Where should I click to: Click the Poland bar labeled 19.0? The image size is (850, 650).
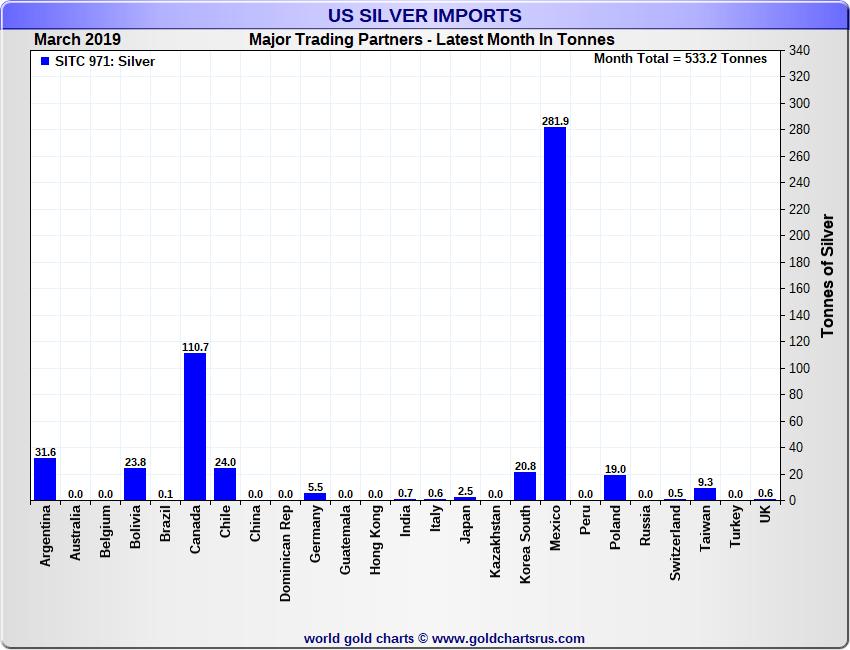(615, 488)
